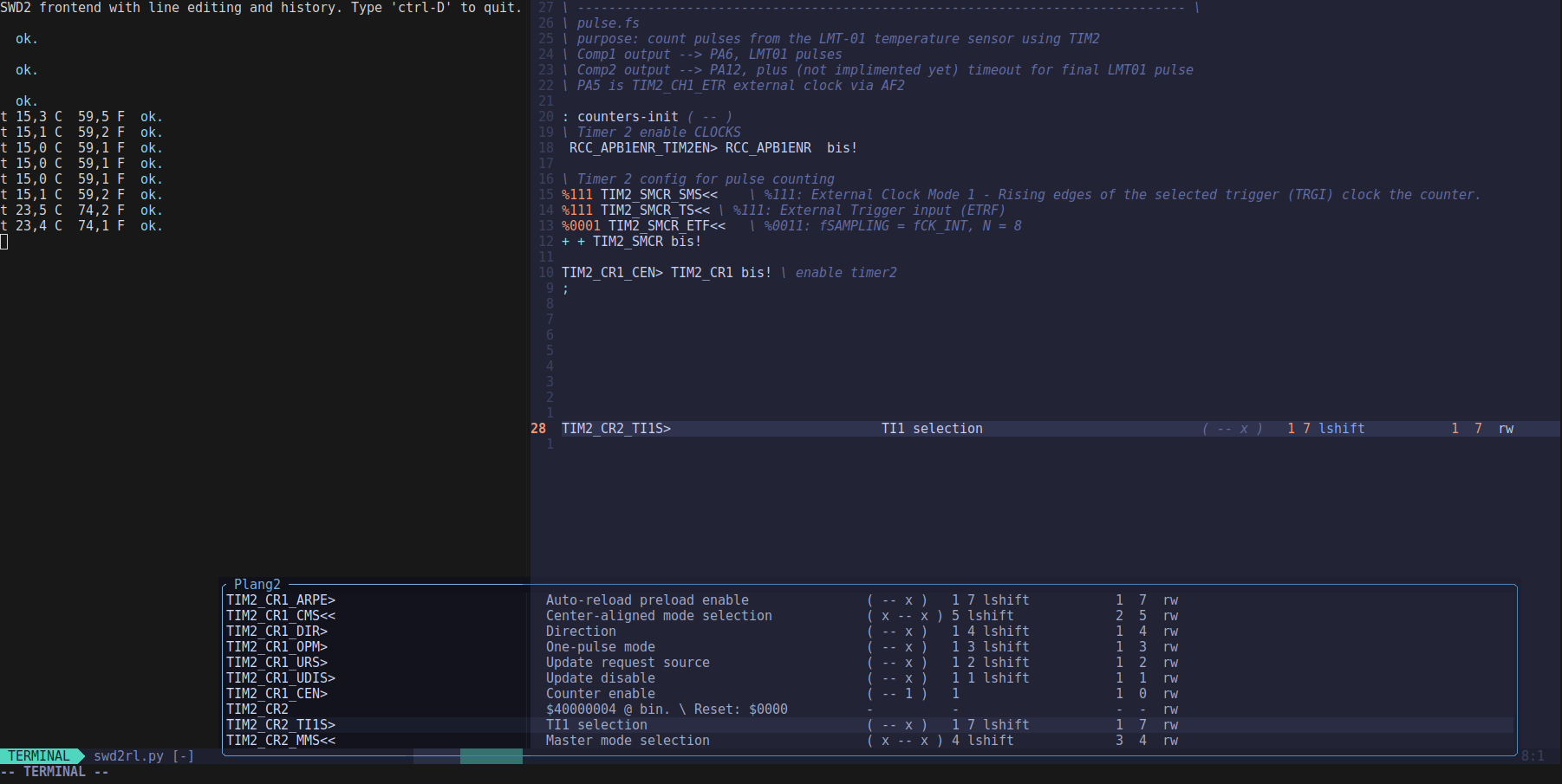Screen dimensions: 1562x784
Task: Choose TIM2_CR1_URS> Update request source item
Action: [277, 663]
